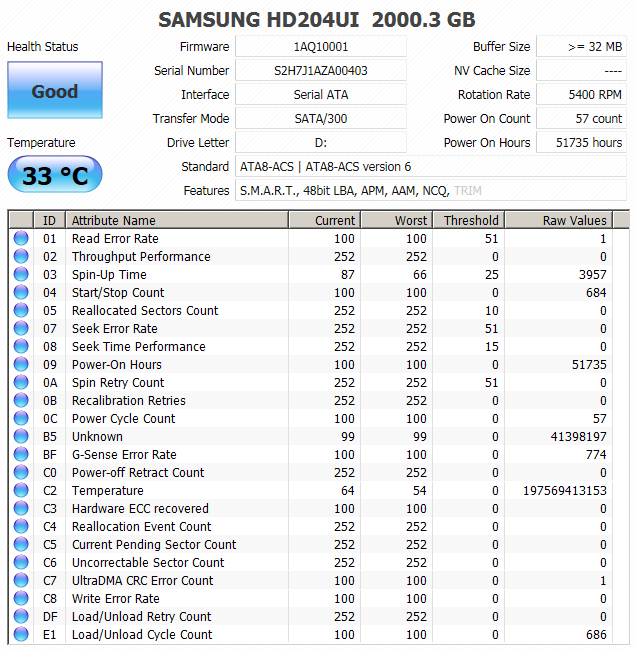The height and width of the screenshot is (650, 636).
Task: Click status orb for Load/Unload Retry Count
Action: coord(21,616)
